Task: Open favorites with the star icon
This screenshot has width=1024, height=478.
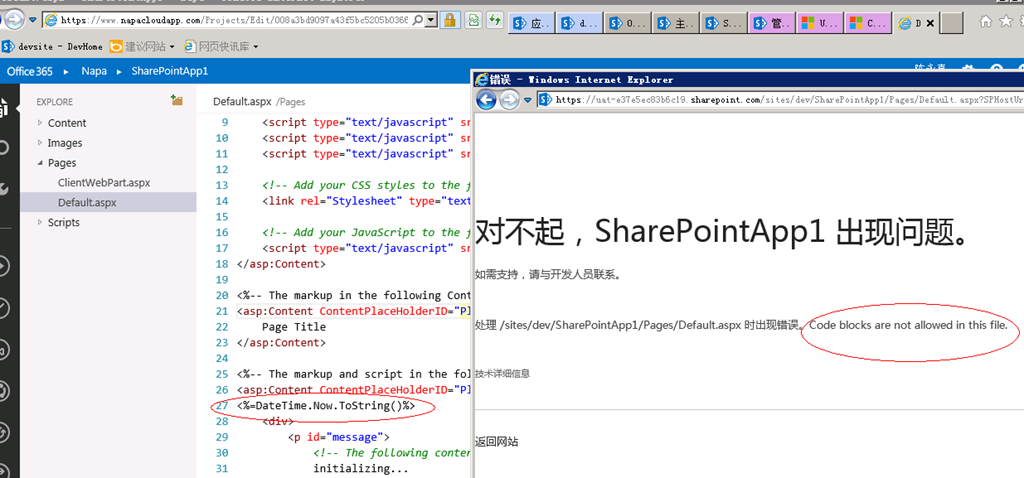Action: 1007,22
